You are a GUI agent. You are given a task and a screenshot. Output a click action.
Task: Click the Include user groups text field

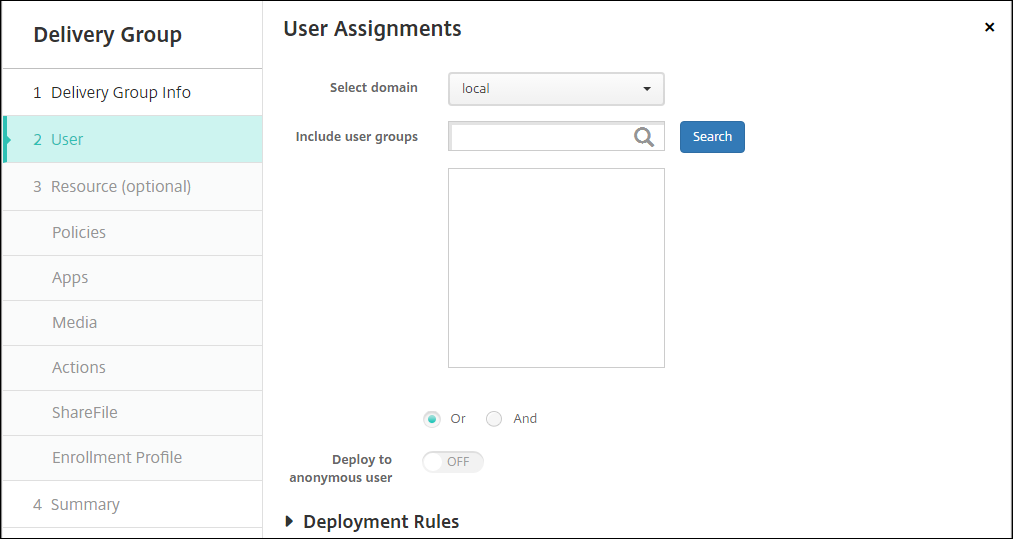tap(540, 137)
